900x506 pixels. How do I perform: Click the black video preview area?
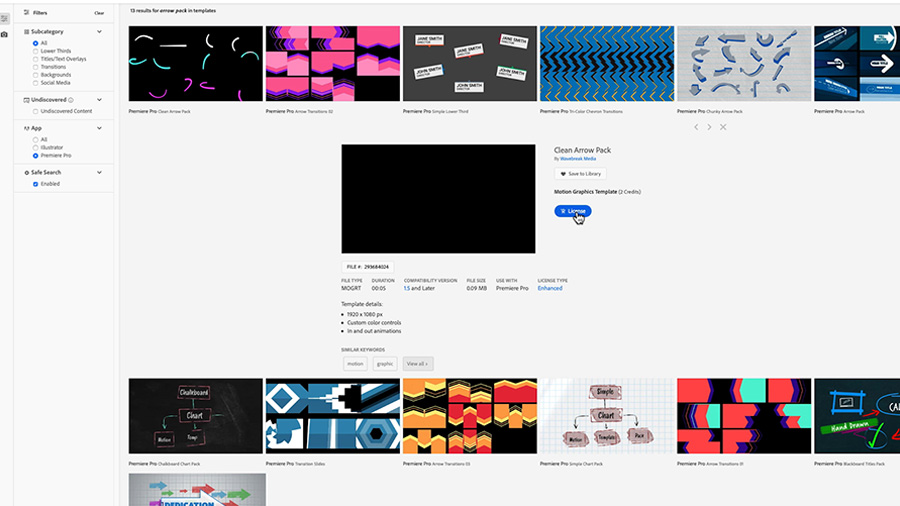click(x=439, y=199)
